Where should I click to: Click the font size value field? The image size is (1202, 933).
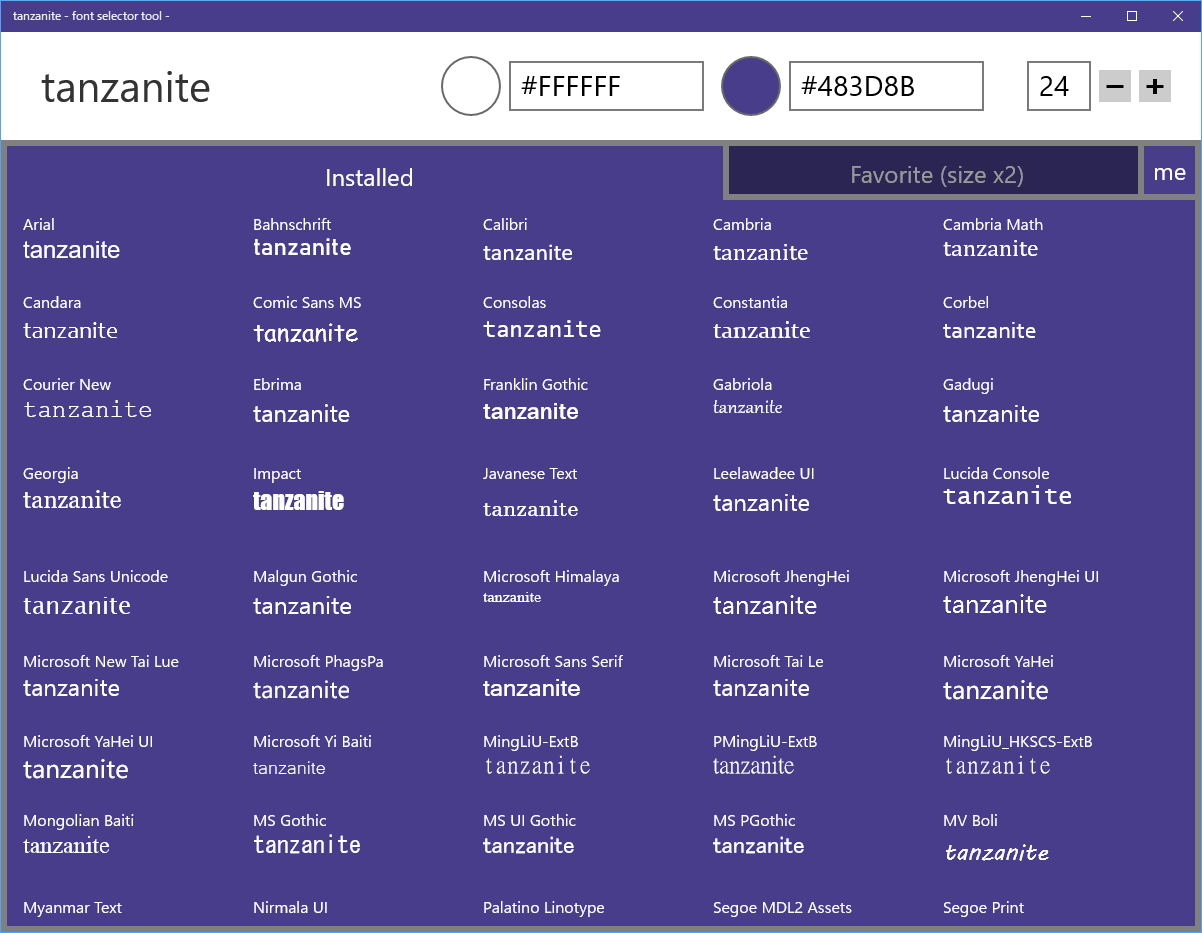point(1058,86)
